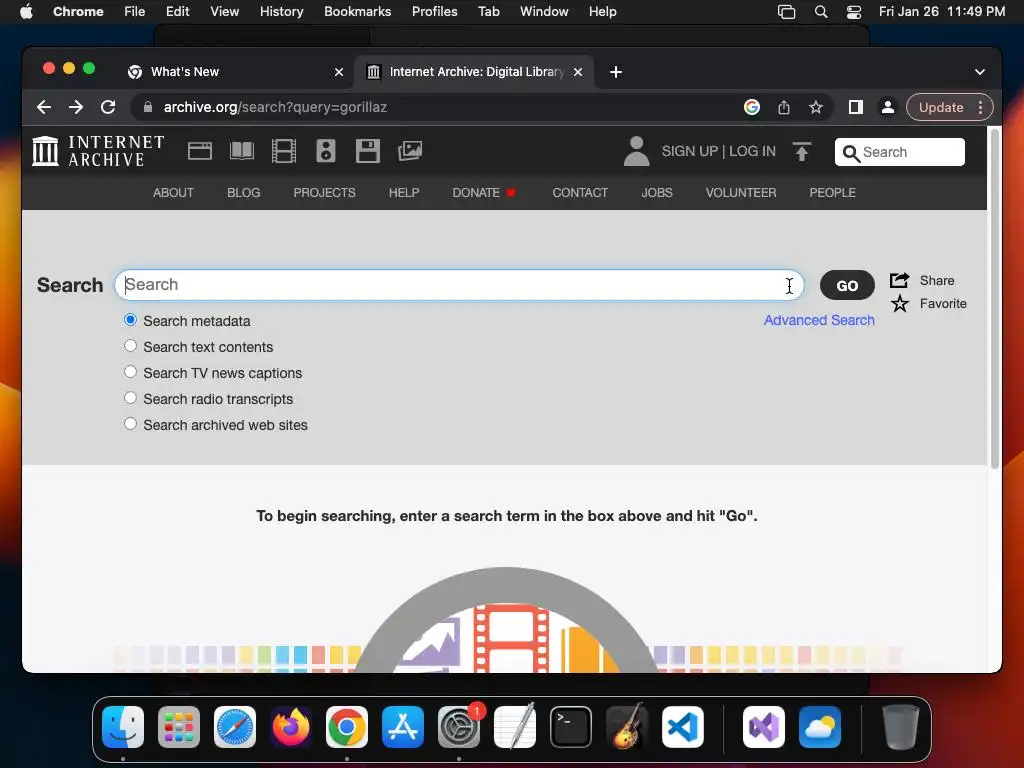
Task: Reload the page in Chrome
Action: 108,107
